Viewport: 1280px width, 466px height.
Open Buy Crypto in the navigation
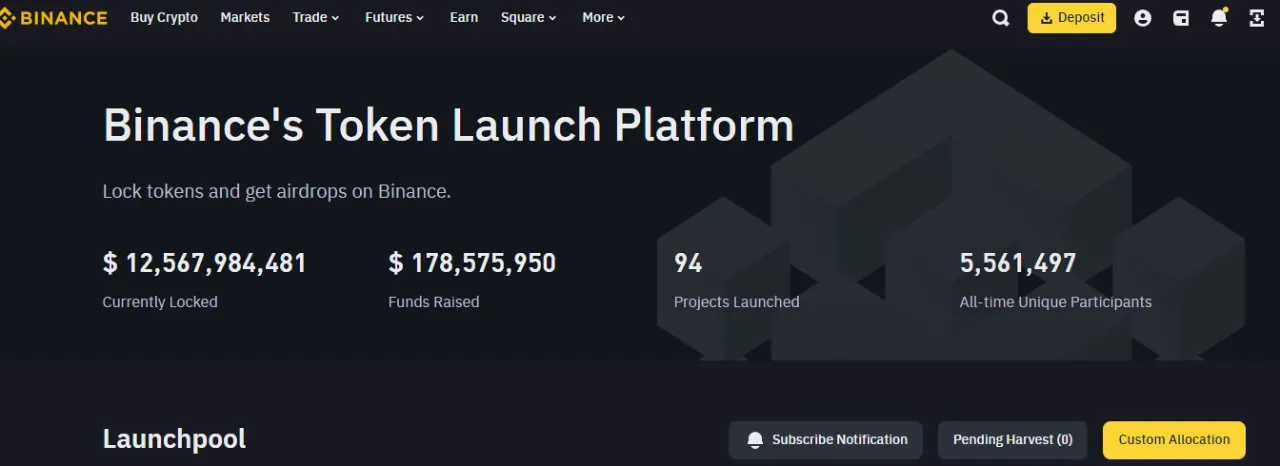click(x=164, y=18)
